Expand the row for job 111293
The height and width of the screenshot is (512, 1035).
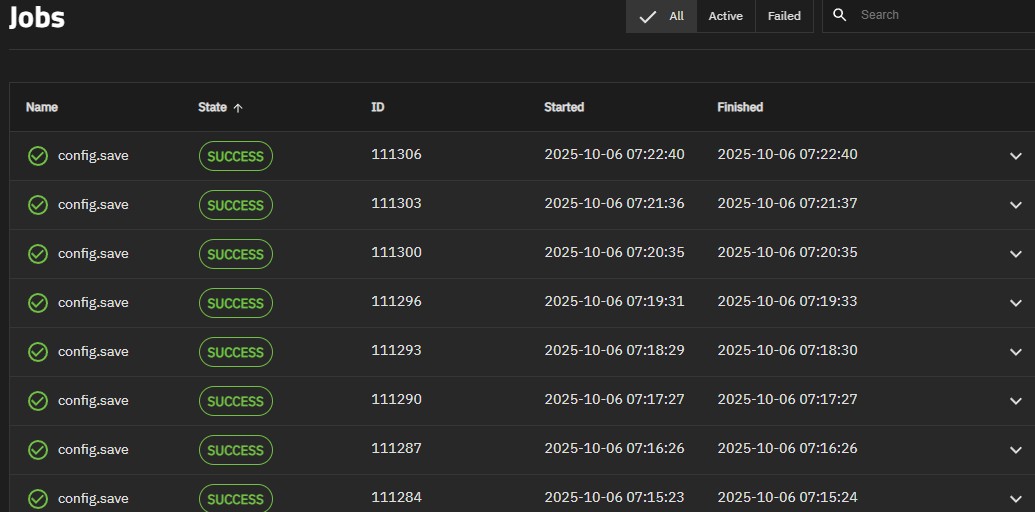1016,352
